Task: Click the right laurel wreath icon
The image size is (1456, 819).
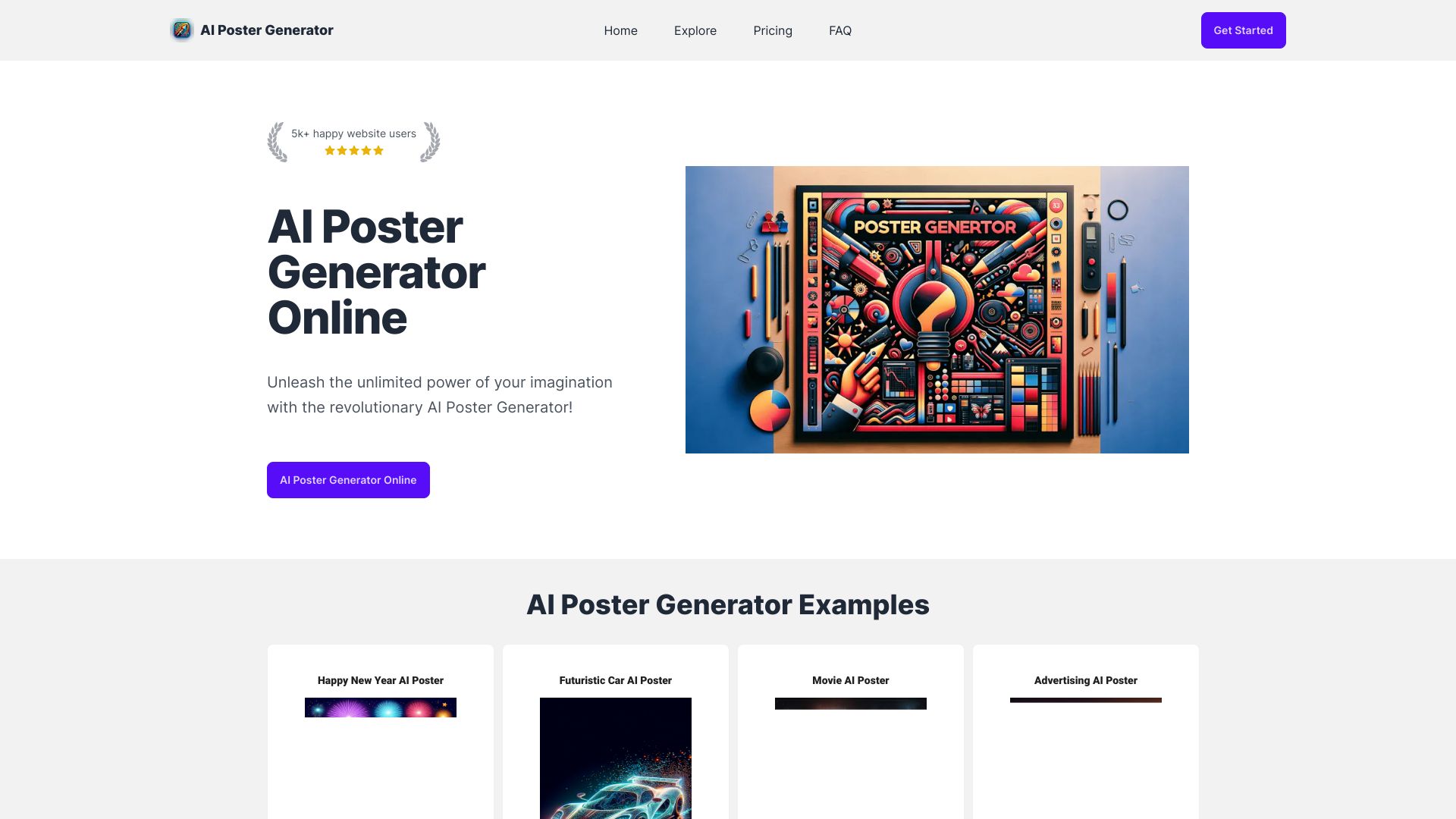Action: [429, 141]
